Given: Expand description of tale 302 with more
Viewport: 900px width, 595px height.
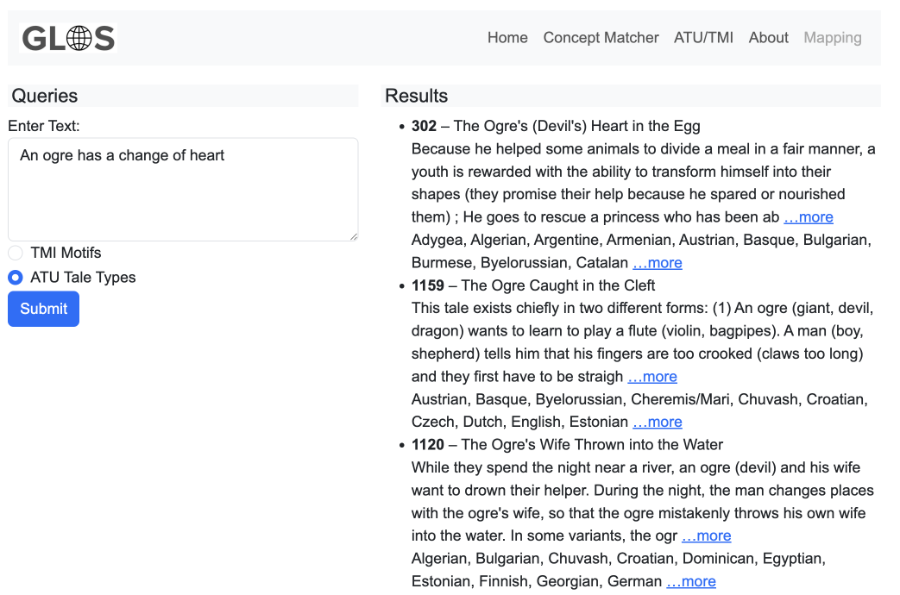Looking at the screenshot, I should (808, 217).
